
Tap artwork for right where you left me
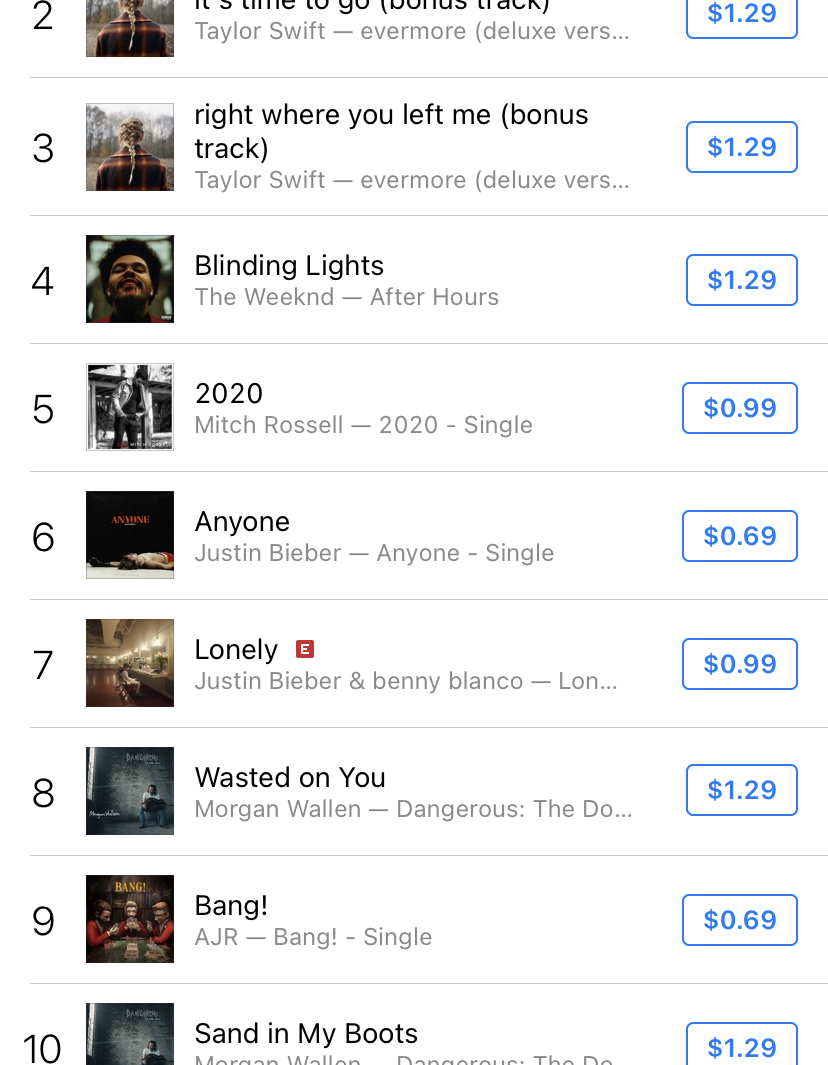click(x=130, y=147)
